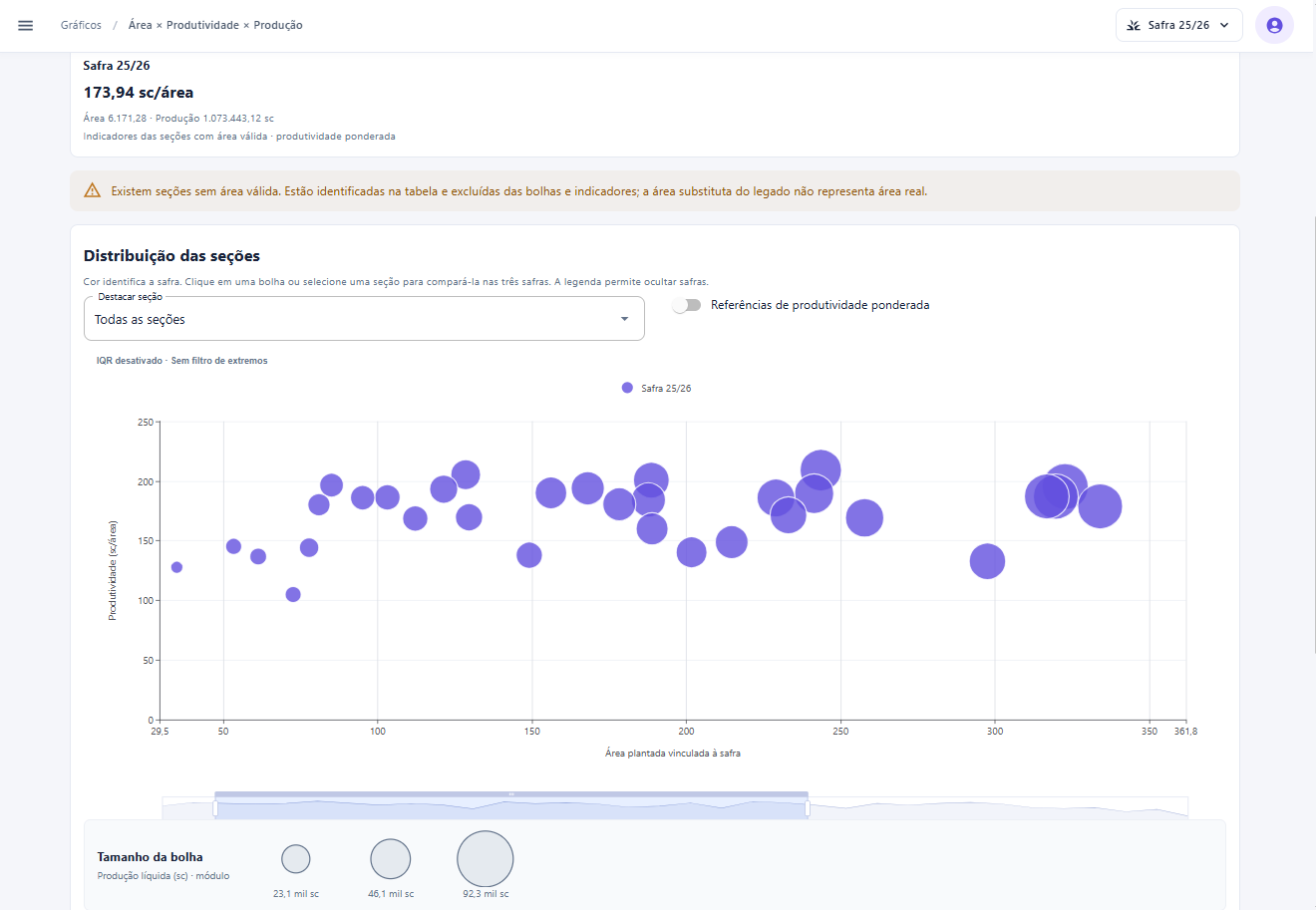1316x910 pixels.
Task: Click the 23,1 mil sc size legend circle
Action: 296,859
